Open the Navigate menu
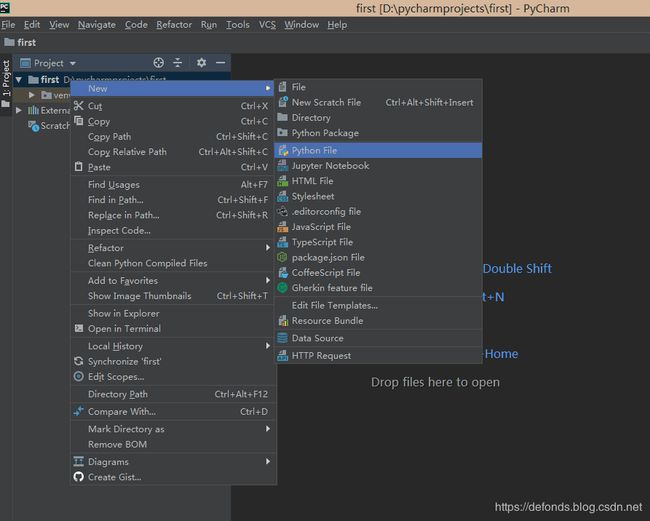This screenshot has width=650, height=521. [97, 25]
